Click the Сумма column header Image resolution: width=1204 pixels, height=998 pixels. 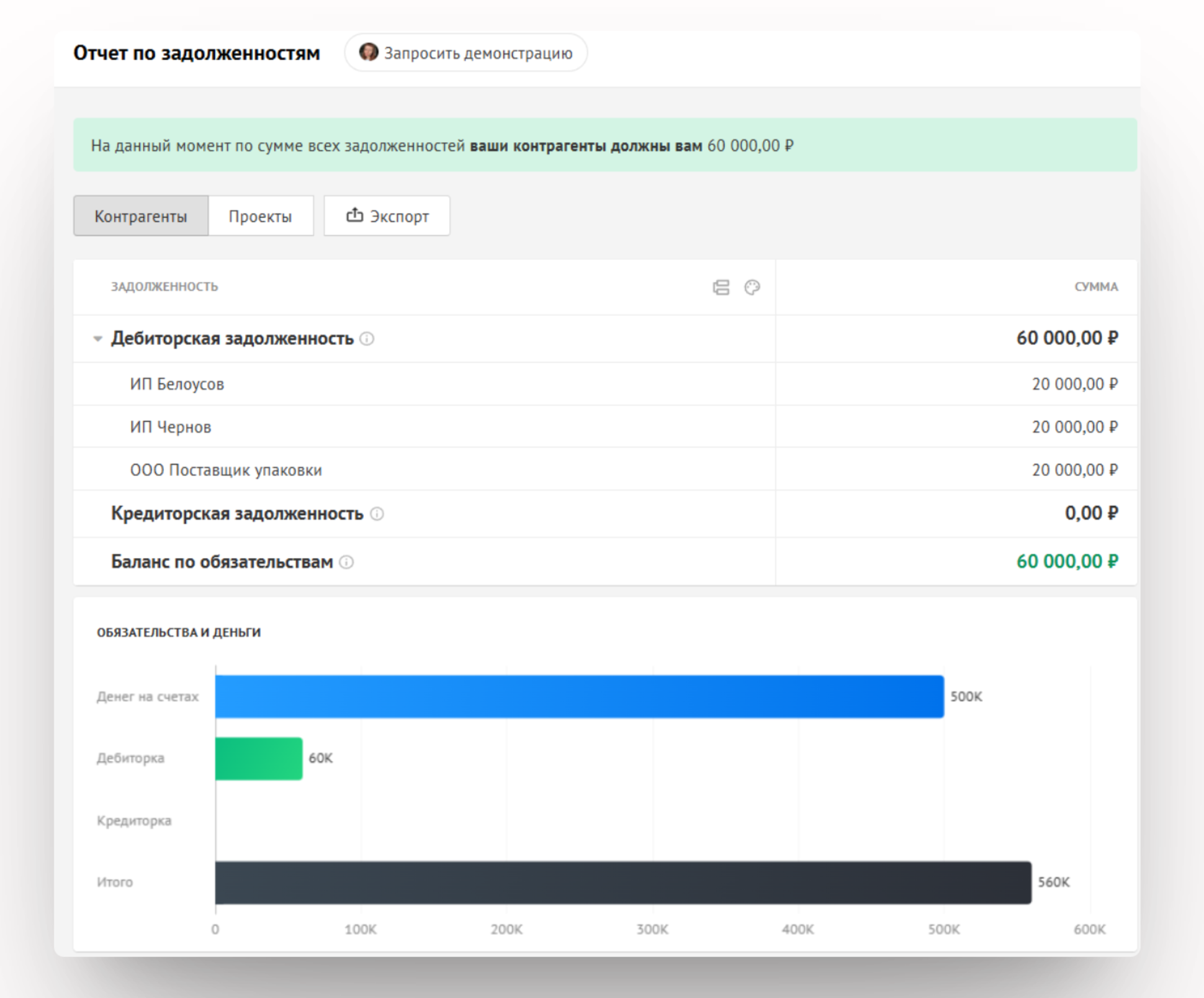pos(1095,287)
